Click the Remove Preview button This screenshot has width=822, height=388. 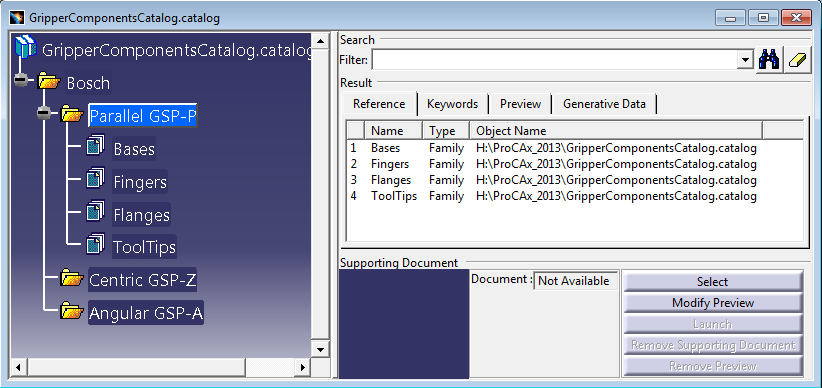[x=712, y=366]
